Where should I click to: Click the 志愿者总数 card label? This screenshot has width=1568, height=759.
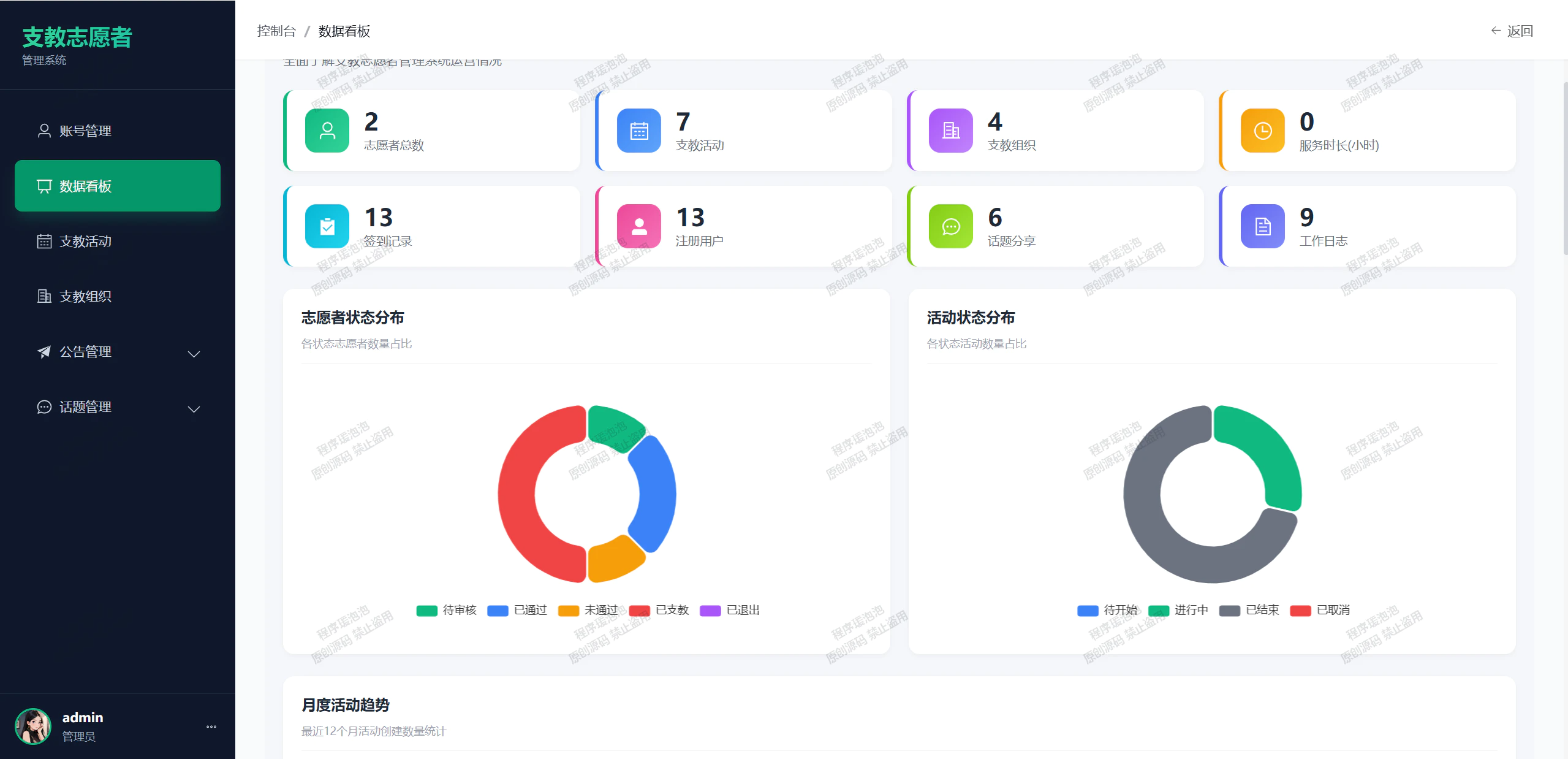point(394,145)
